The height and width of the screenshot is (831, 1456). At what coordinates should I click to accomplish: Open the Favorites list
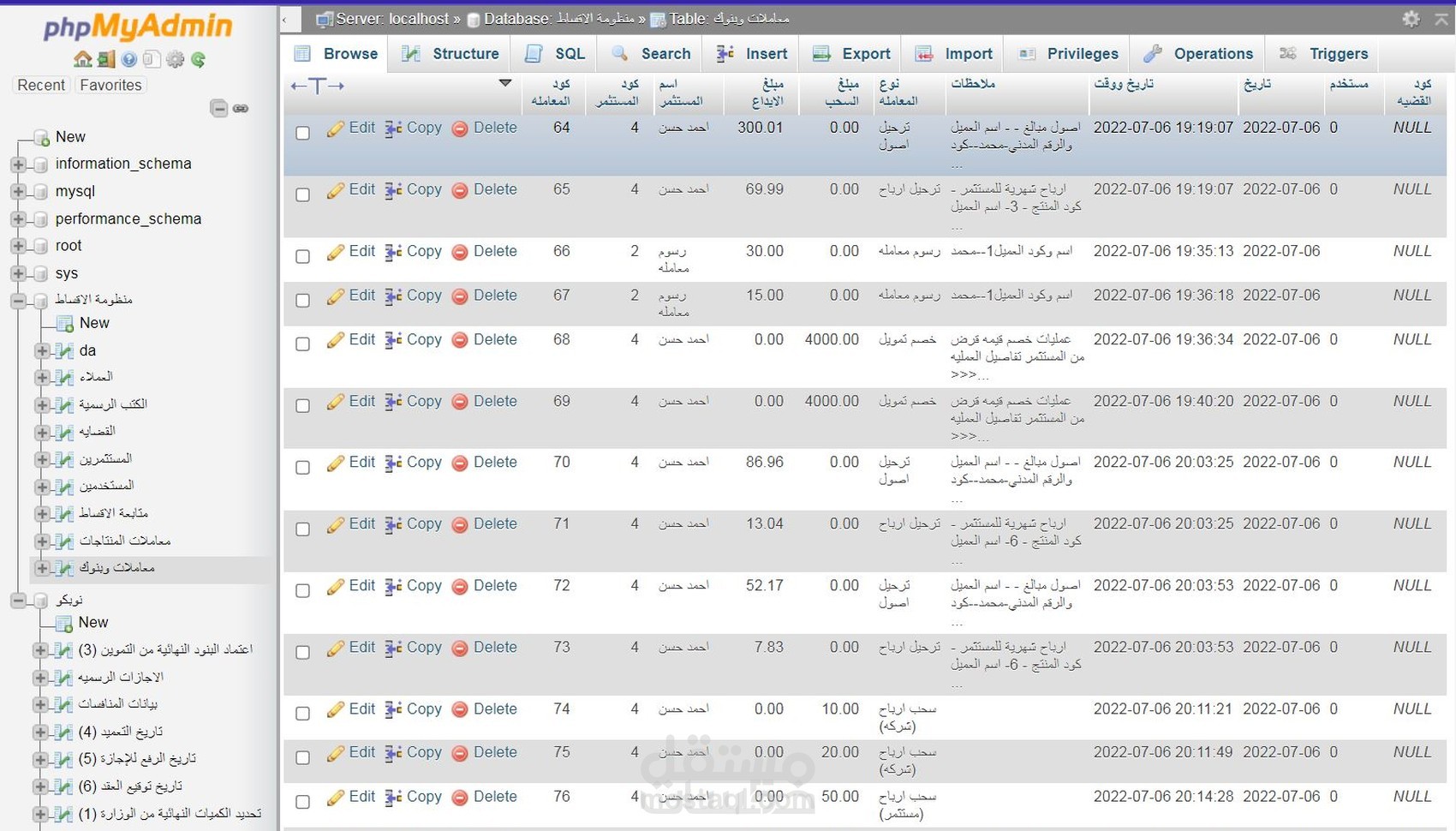pos(110,85)
